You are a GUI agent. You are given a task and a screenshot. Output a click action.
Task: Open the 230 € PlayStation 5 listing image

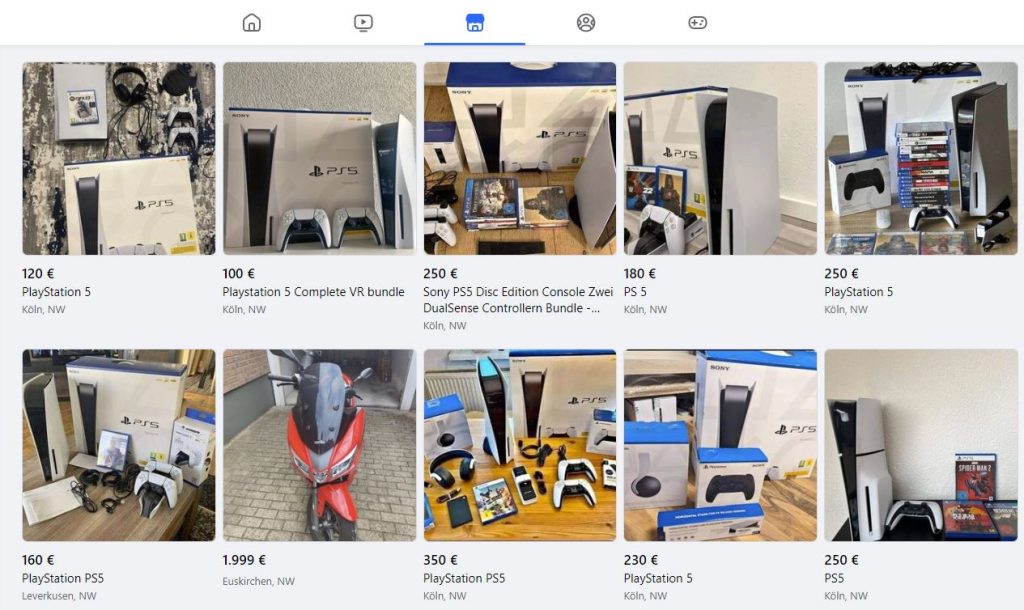720,445
